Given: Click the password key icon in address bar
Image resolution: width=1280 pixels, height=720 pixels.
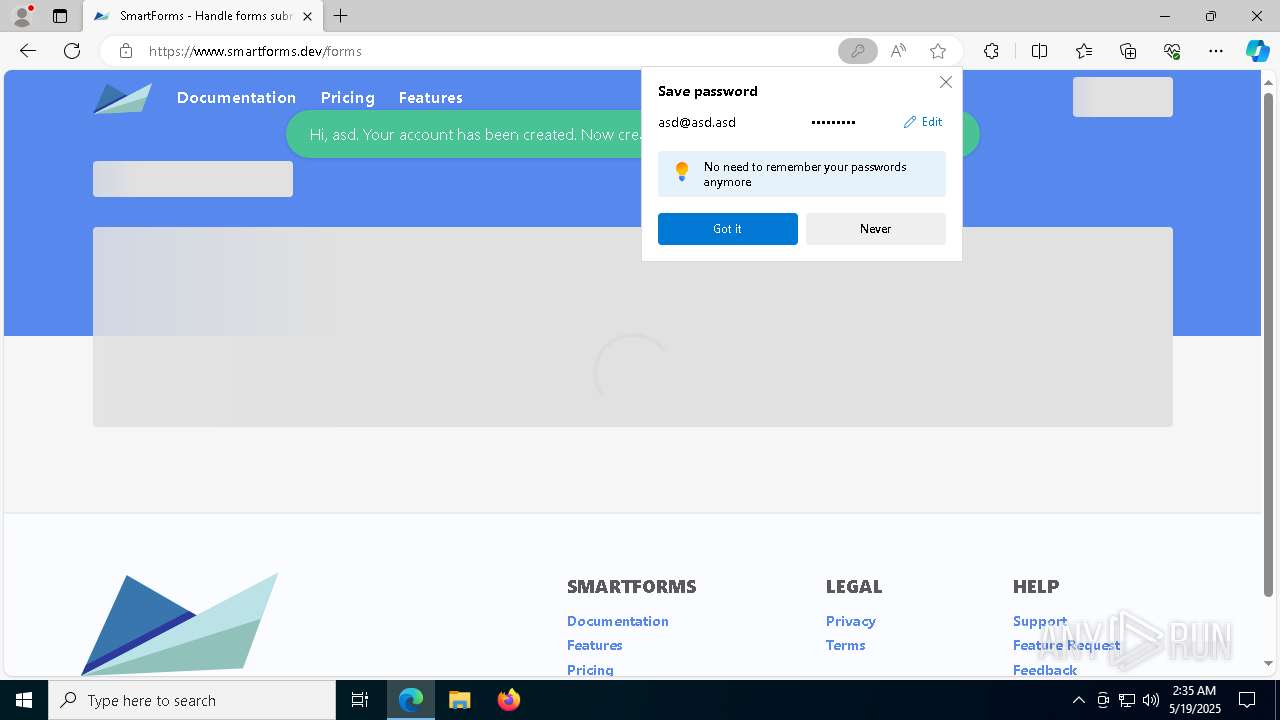Looking at the screenshot, I should click(857, 51).
